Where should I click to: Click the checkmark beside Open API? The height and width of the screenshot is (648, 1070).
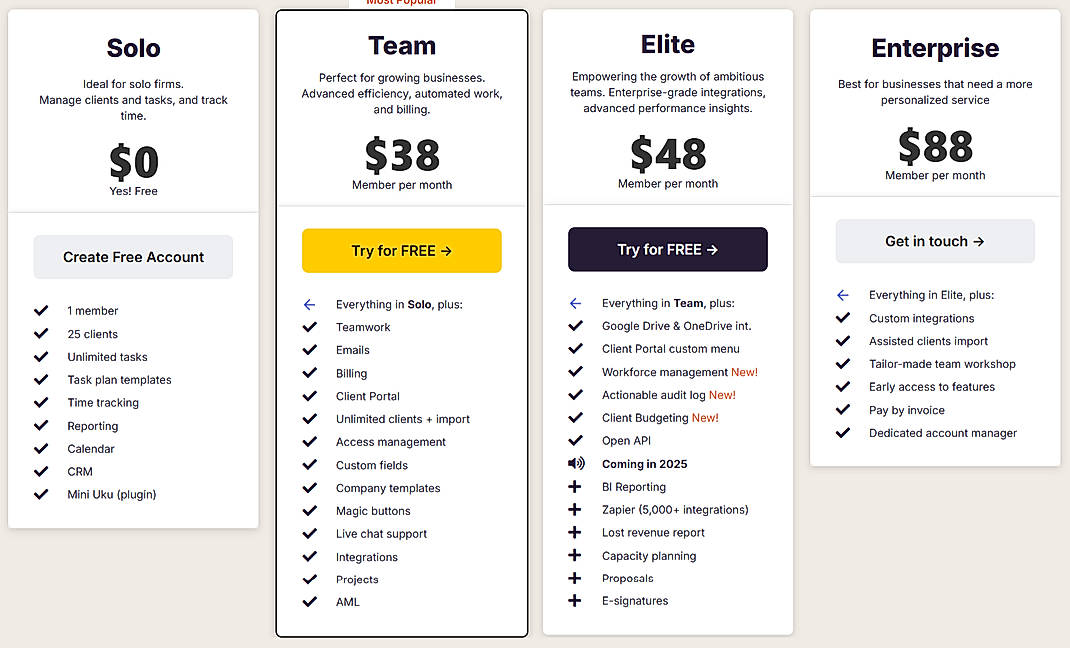(576, 440)
